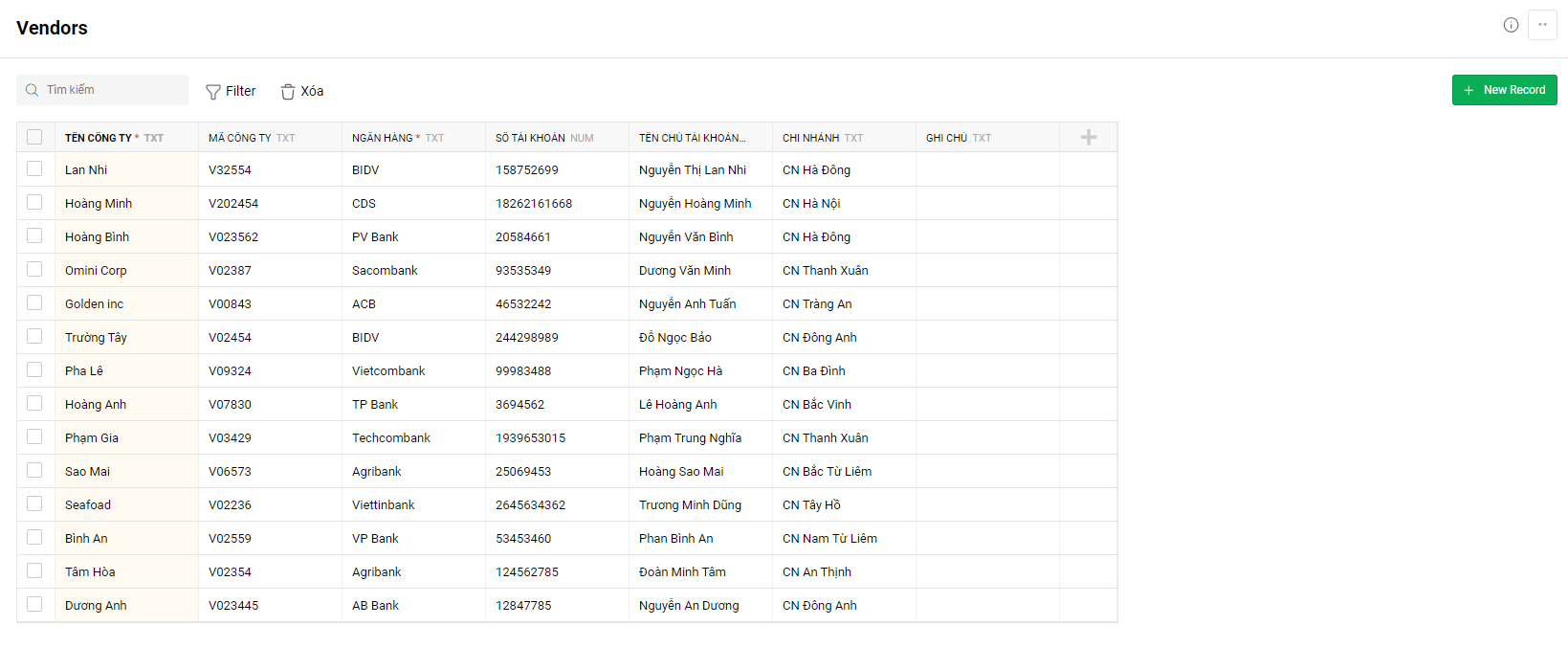
Task: Open the Filter option
Action: click(231, 91)
